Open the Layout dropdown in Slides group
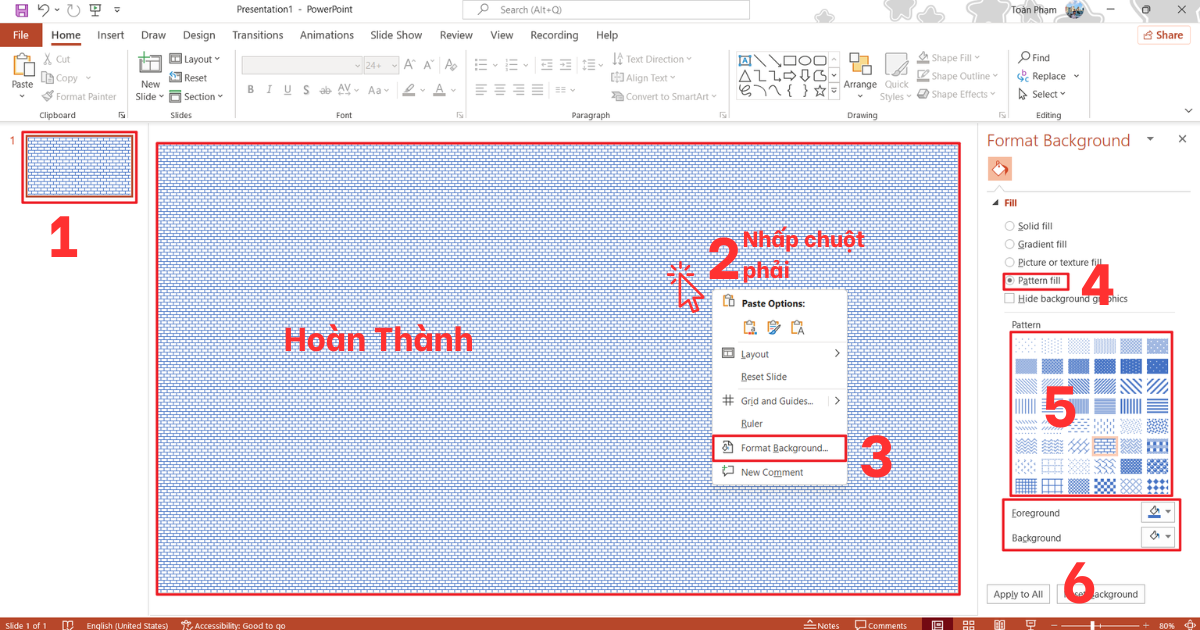Viewport: 1200px width, 630px height. (195, 59)
